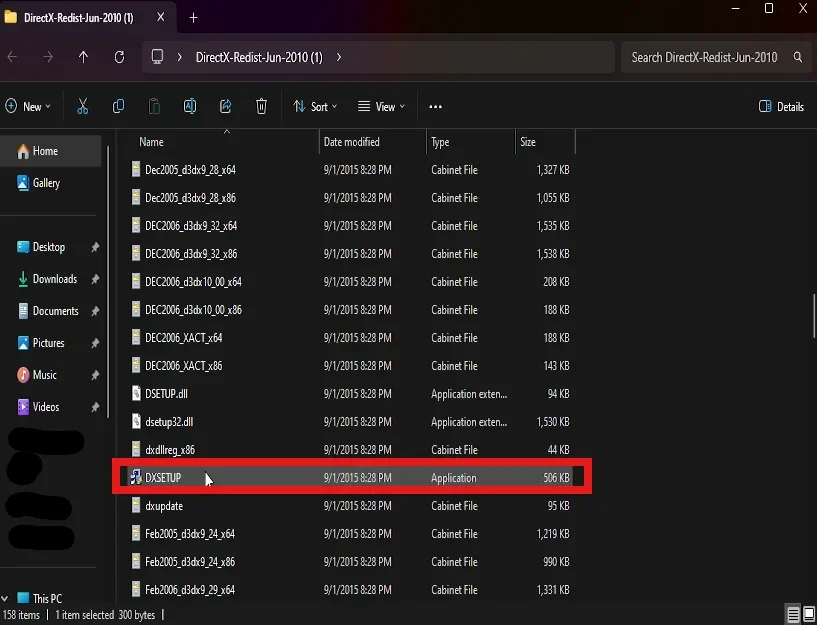The height and width of the screenshot is (625, 817).
Task: Click the Delete trash can icon
Action: click(261, 107)
